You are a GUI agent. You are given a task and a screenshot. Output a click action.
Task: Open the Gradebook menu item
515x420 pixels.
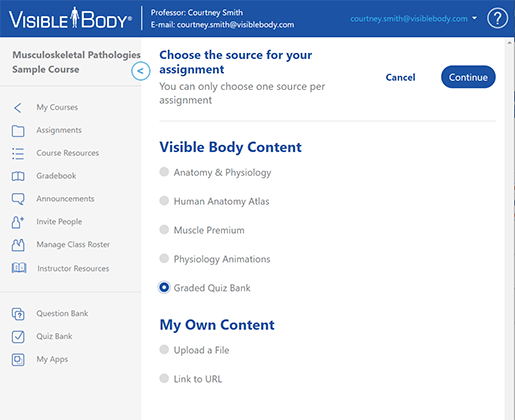point(56,176)
